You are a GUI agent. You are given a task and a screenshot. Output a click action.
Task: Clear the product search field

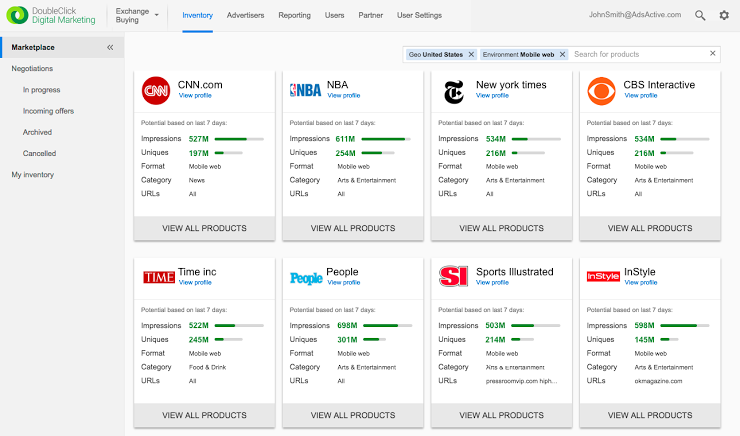[x=713, y=53]
